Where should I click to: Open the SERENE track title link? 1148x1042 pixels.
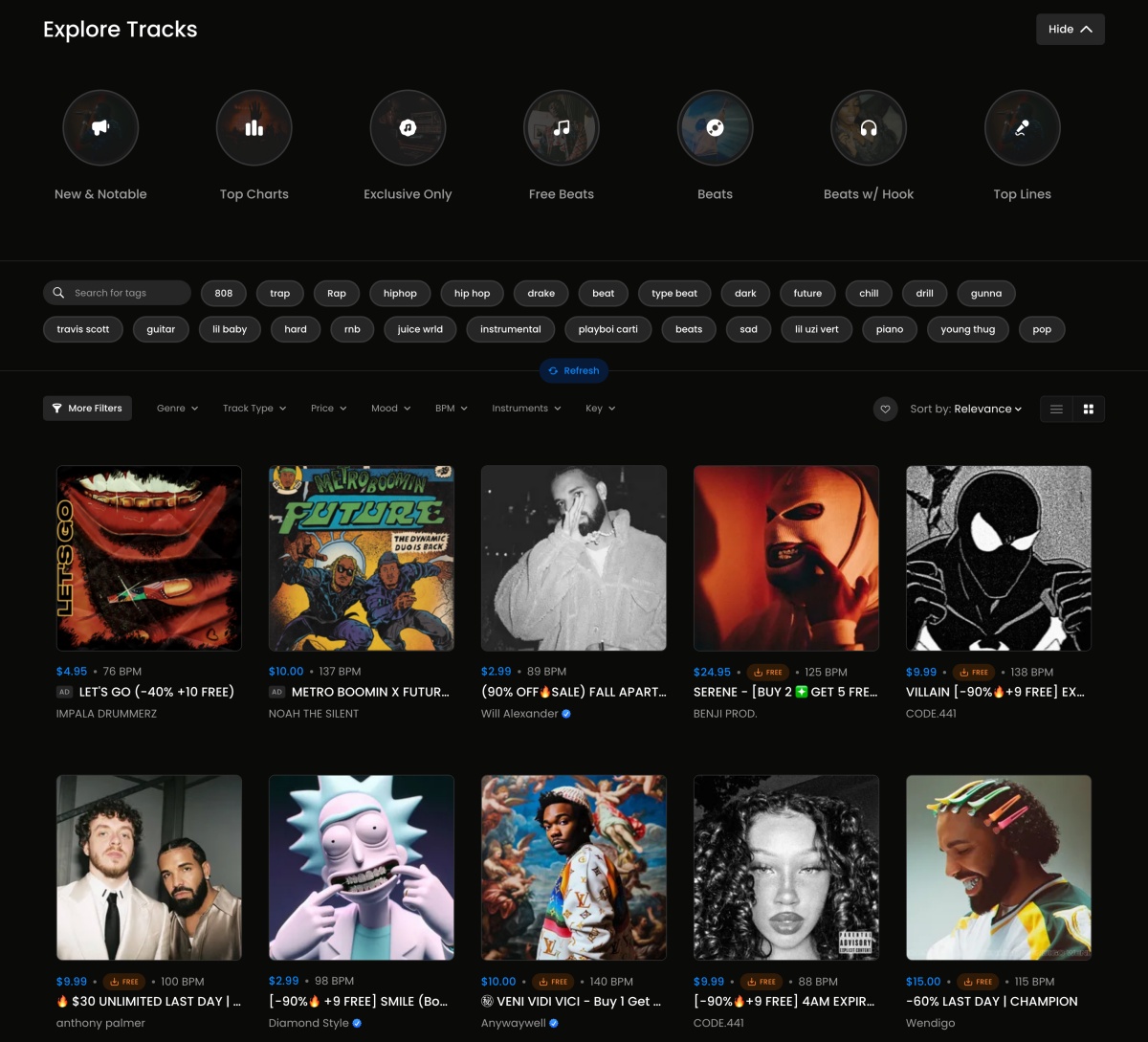tap(785, 692)
